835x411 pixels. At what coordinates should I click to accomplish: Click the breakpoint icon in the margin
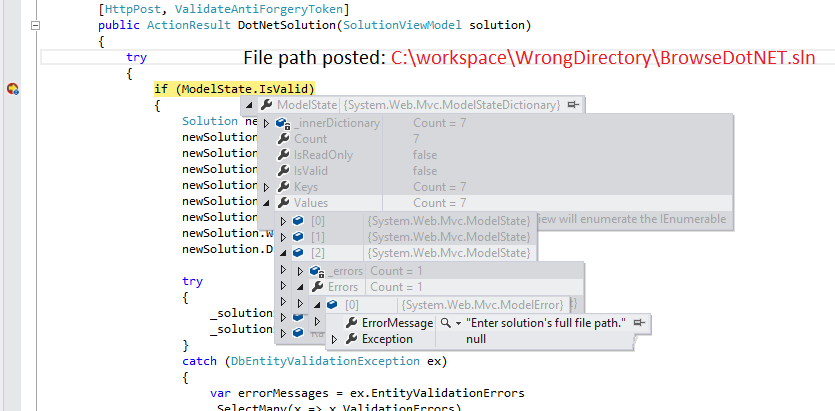click(13, 89)
